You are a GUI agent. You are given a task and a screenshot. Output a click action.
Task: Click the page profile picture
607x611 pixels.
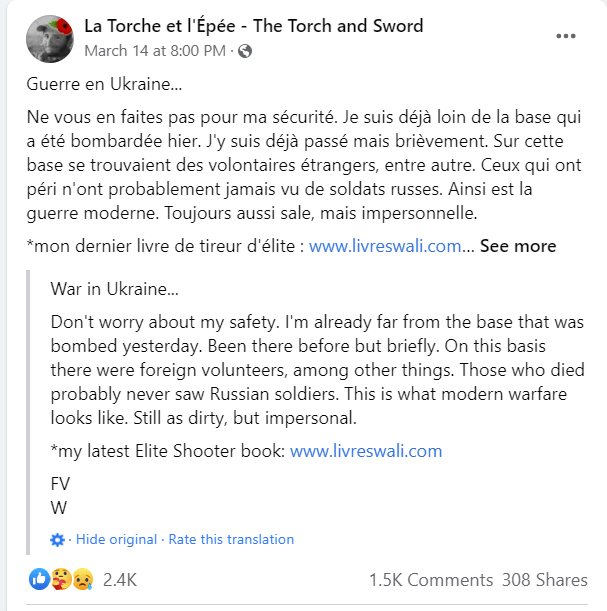point(48,37)
